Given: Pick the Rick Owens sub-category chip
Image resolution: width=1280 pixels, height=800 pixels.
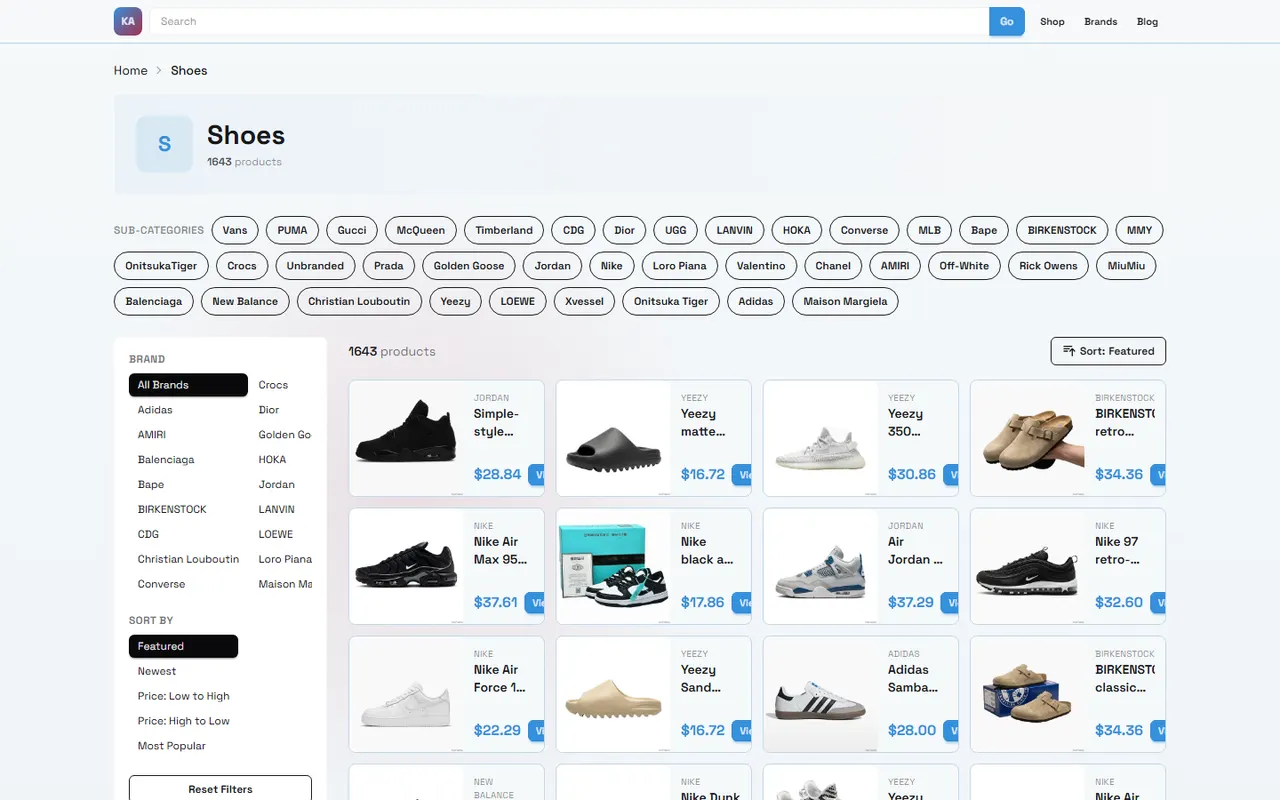Looking at the screenshot, I should click(1048, 266).
